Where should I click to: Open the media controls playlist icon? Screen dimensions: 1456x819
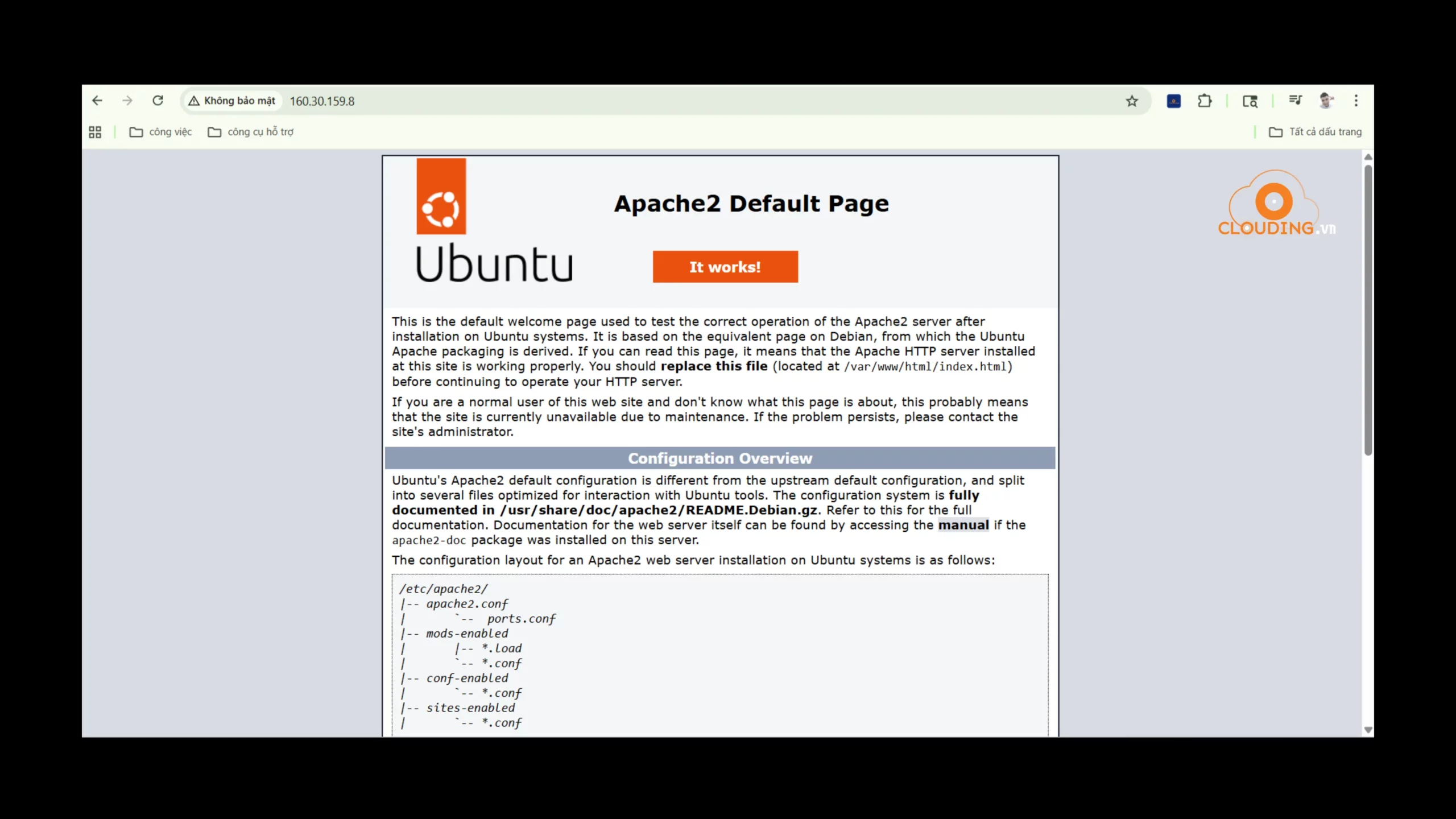pos(1295,101)
